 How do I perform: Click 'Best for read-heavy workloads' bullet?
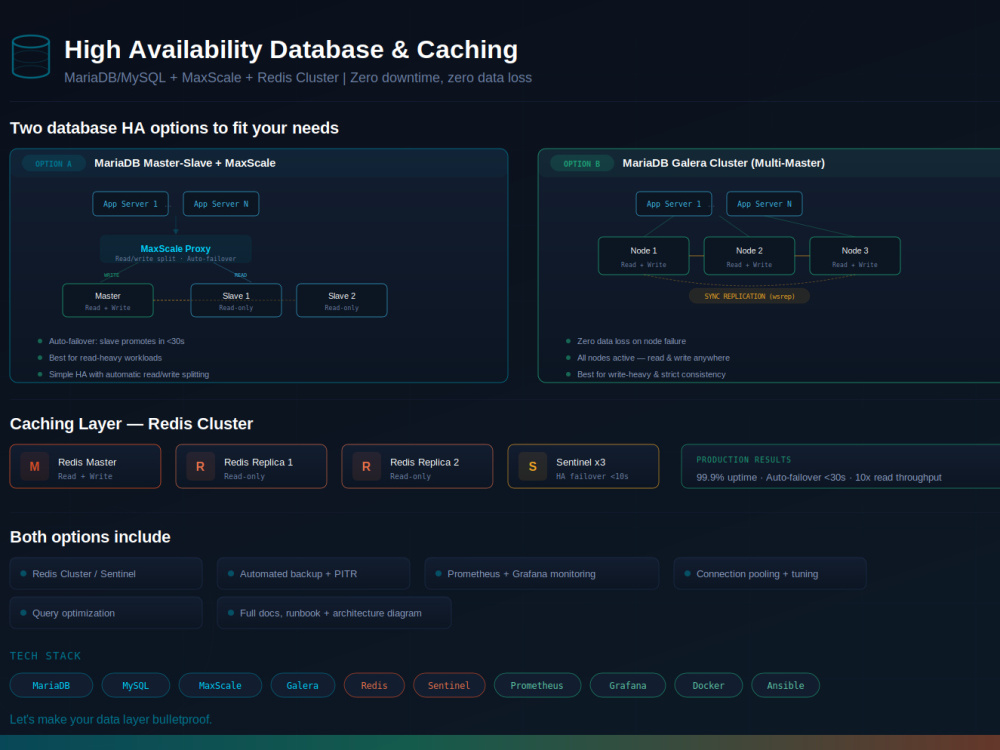105,358
